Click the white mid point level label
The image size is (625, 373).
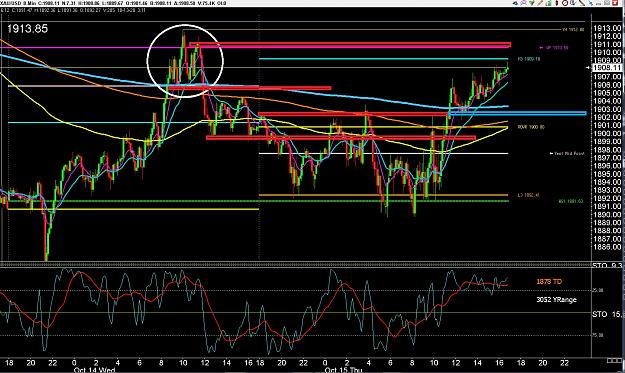(x=567, y=153)
